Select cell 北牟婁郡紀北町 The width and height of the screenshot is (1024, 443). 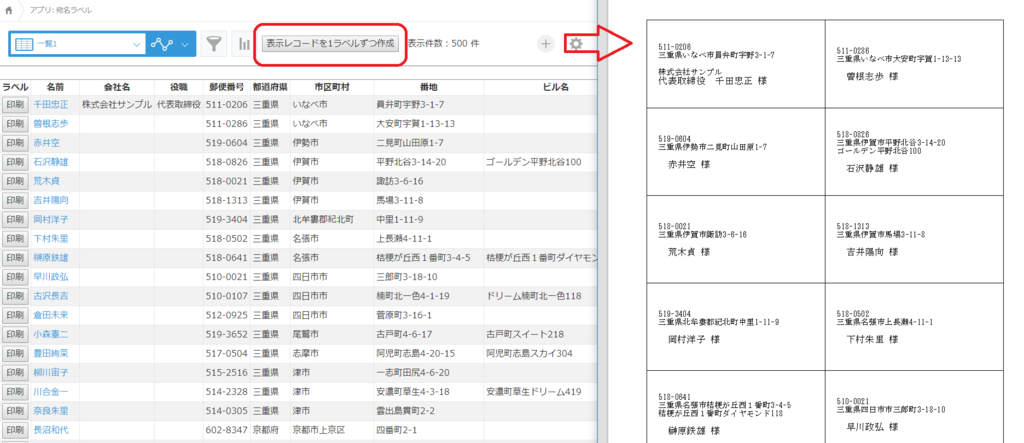pos(323,220)
